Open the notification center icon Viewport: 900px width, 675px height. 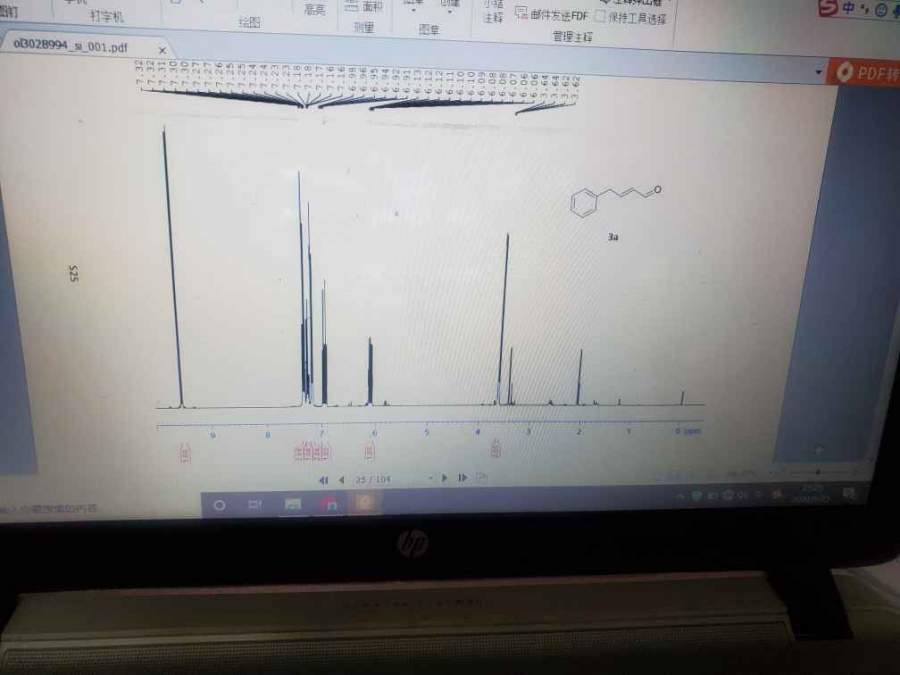tap(851, 494)
